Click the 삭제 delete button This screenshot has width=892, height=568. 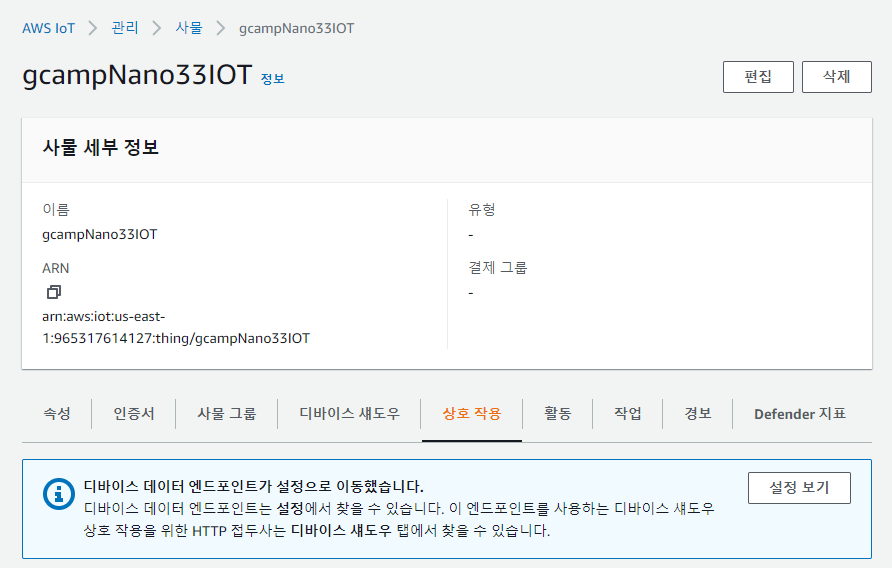point(836,77)
